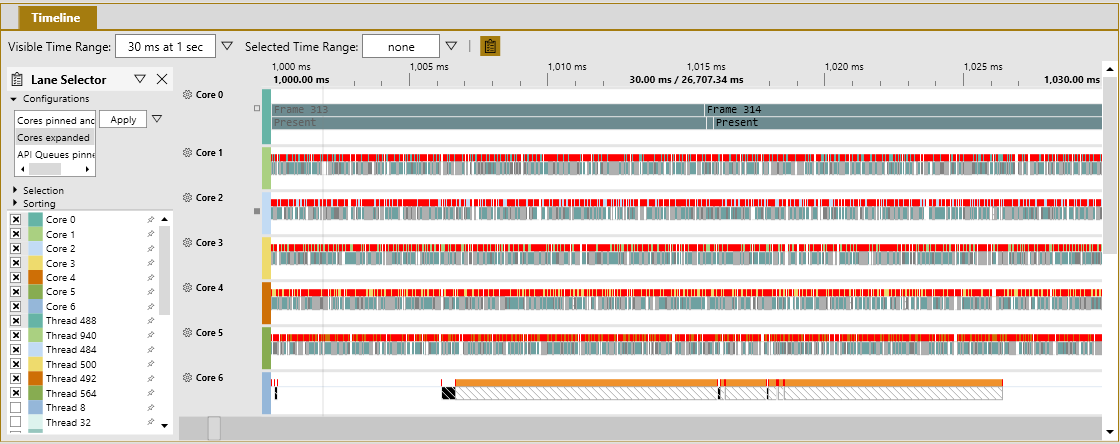This screenshot has width=1120, height=444.
Task: Click the Present bar under Frame 314
Action: 908,123
